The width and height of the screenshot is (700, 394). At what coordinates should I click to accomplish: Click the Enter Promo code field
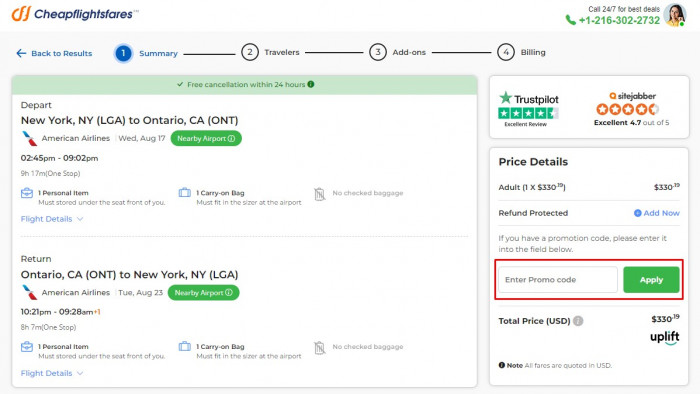(x=558, y=280)
